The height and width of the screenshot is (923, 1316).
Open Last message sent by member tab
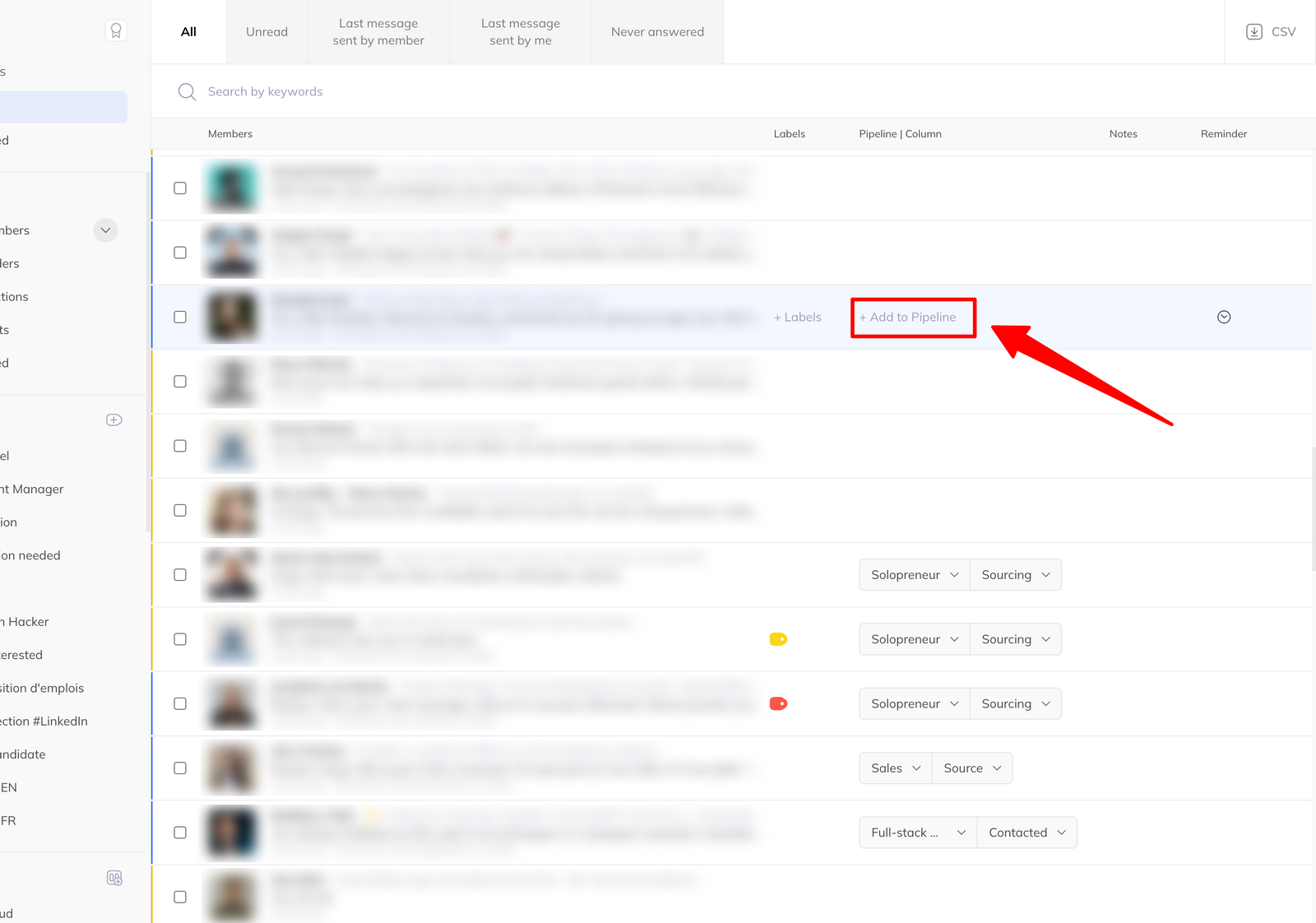click(x=378, y=32)
